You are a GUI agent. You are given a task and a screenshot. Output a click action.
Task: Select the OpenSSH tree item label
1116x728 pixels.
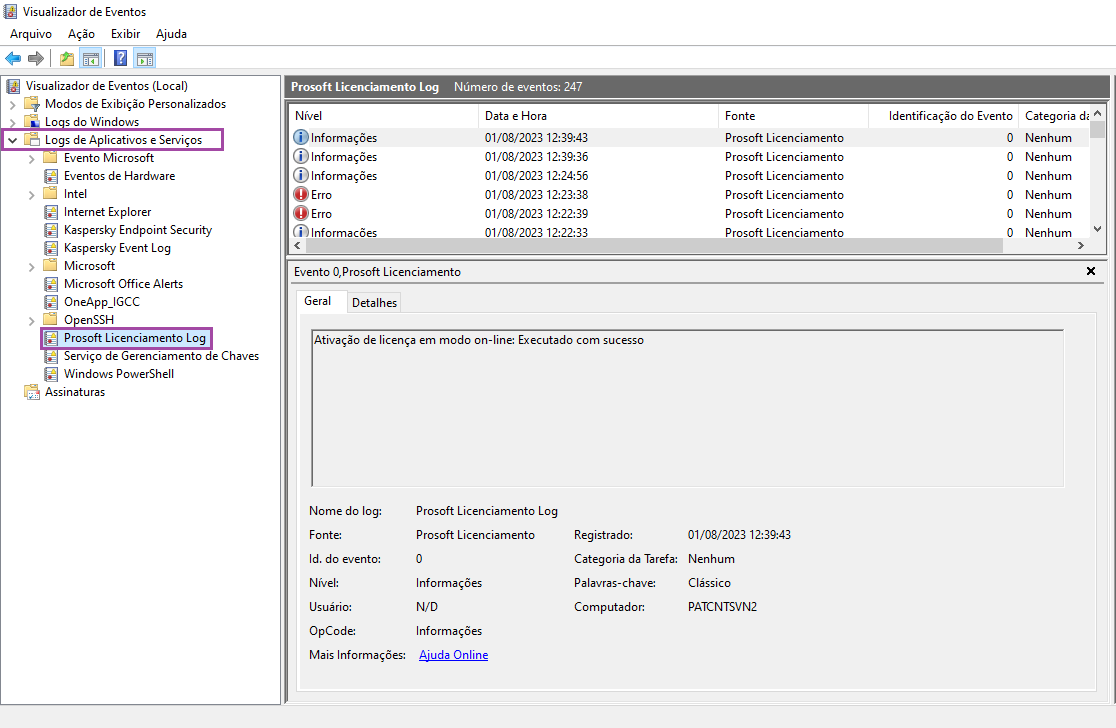pos(89,320)
